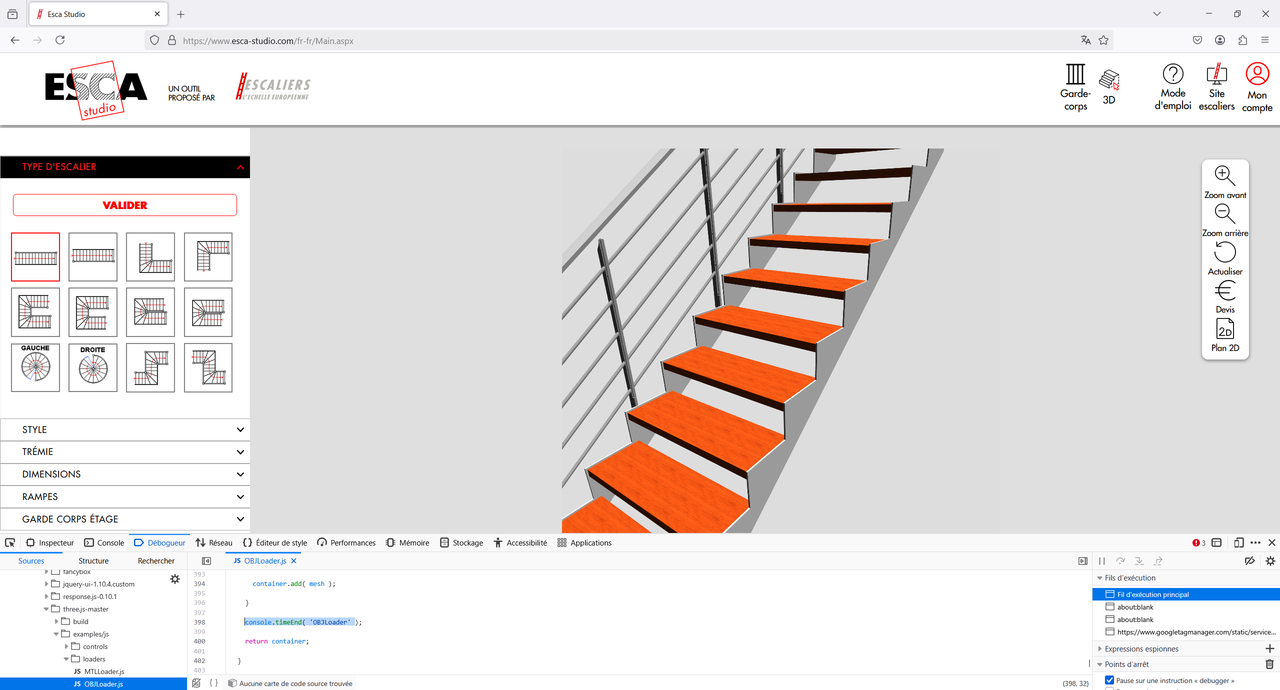
Task: Click the blackbox source icon in footer
Action: pos(196,683)
